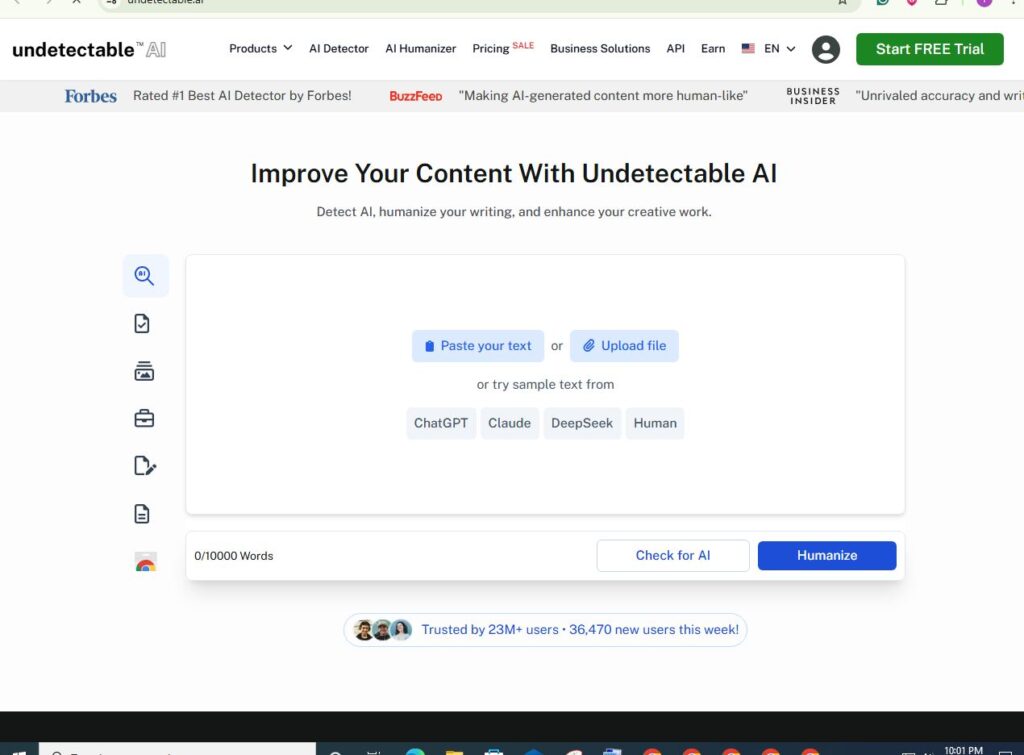Open the user account avatar icon

point(825,49)
